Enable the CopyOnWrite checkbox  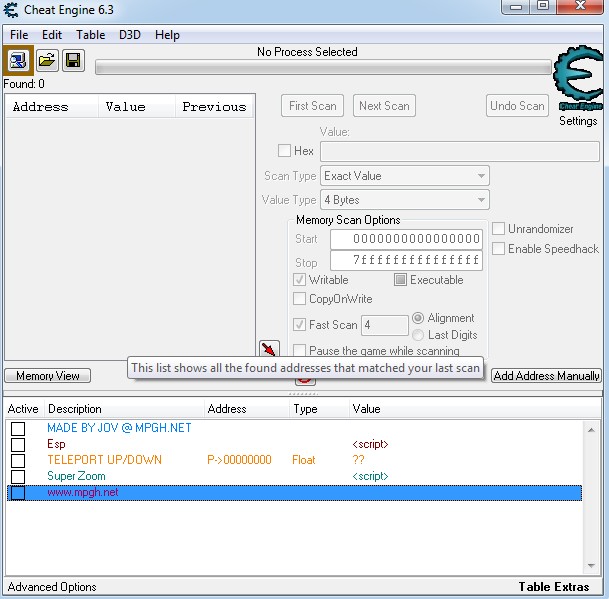[x=299, y=299]
